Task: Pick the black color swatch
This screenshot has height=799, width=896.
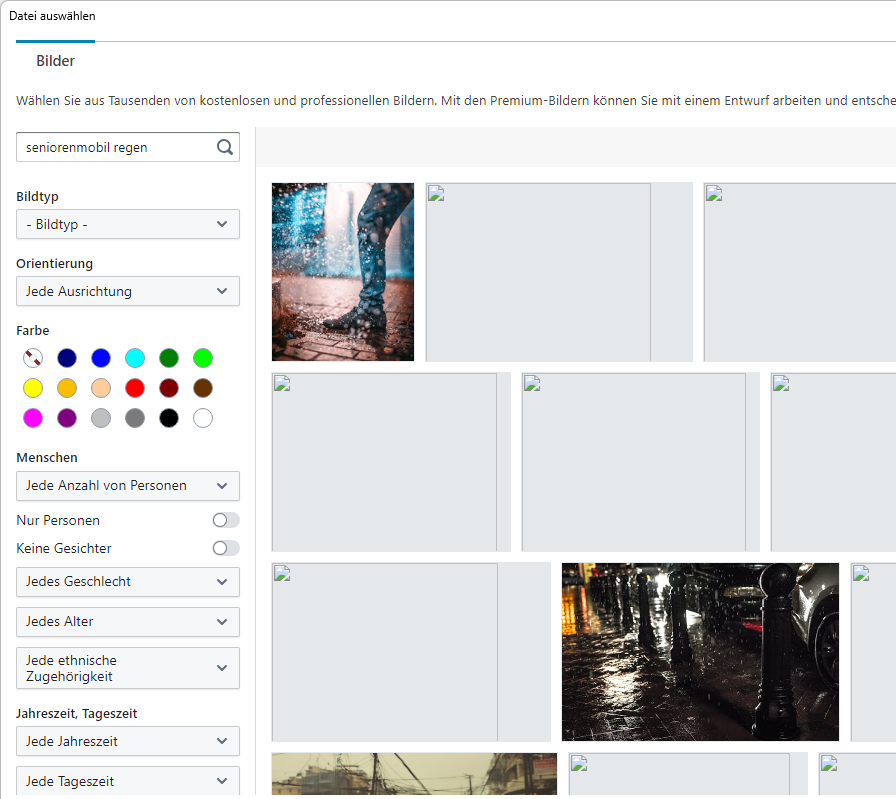Action: click(169, 418)
